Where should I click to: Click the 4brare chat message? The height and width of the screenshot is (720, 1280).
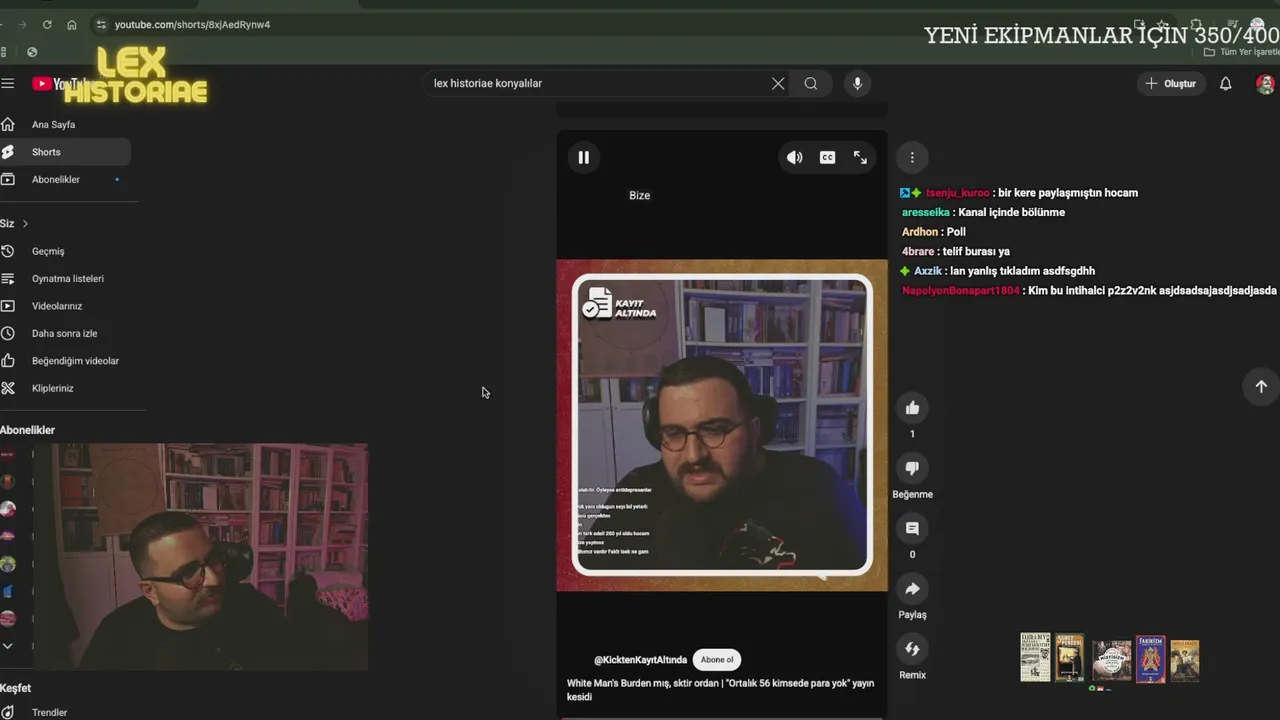[x=956, y=251]
